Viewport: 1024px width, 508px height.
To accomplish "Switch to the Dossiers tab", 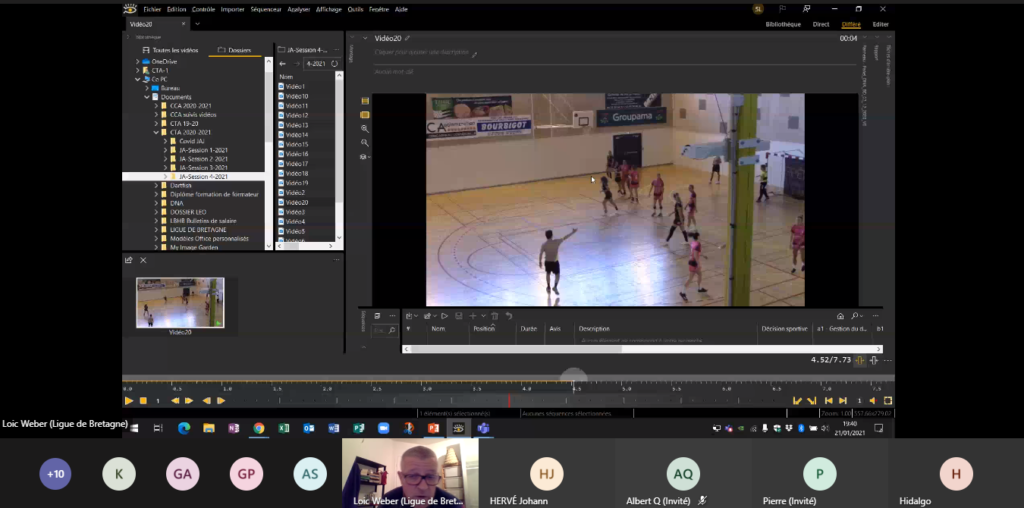I will (x=235, y=49).
